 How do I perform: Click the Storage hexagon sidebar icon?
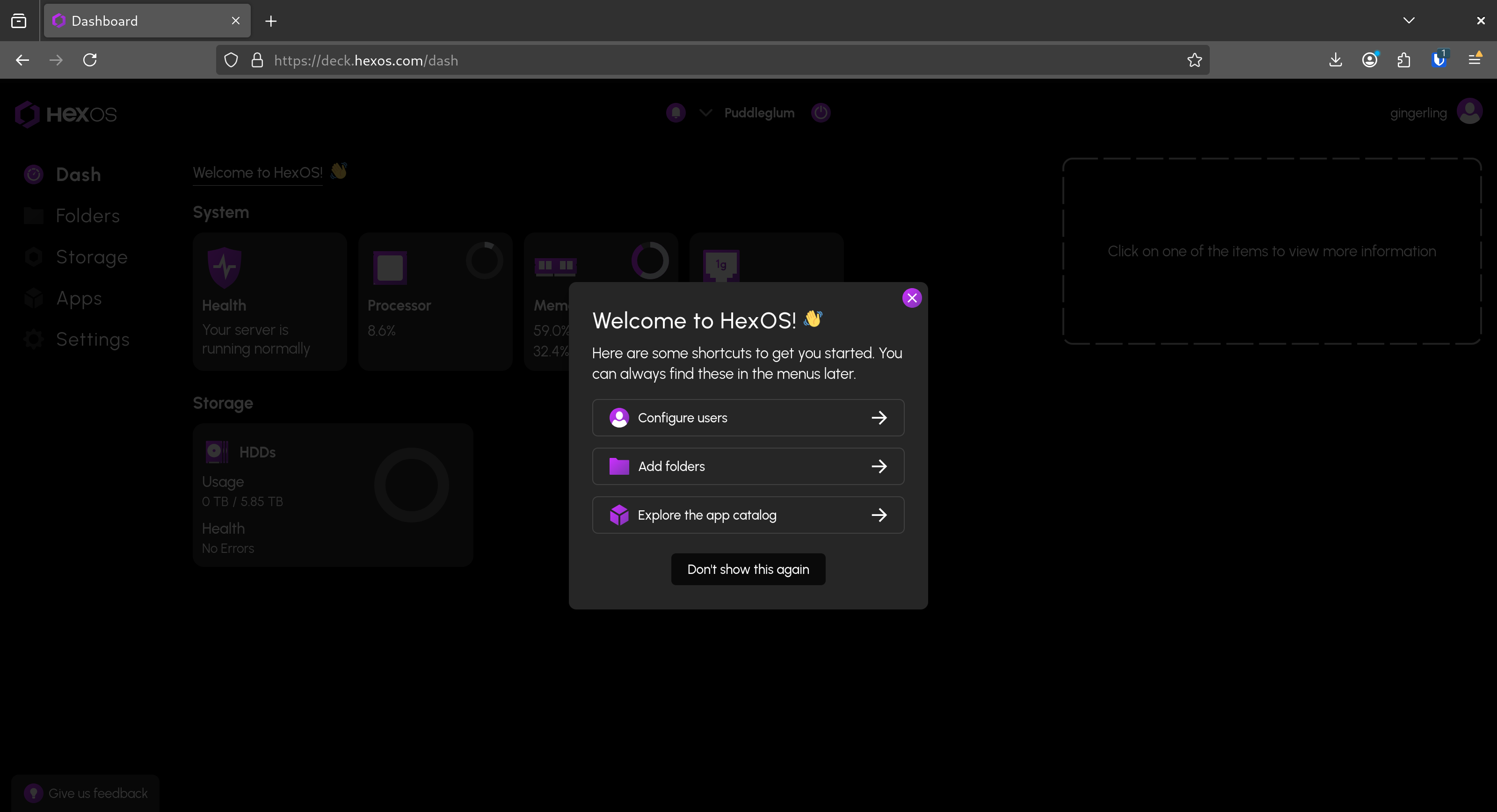34,257
